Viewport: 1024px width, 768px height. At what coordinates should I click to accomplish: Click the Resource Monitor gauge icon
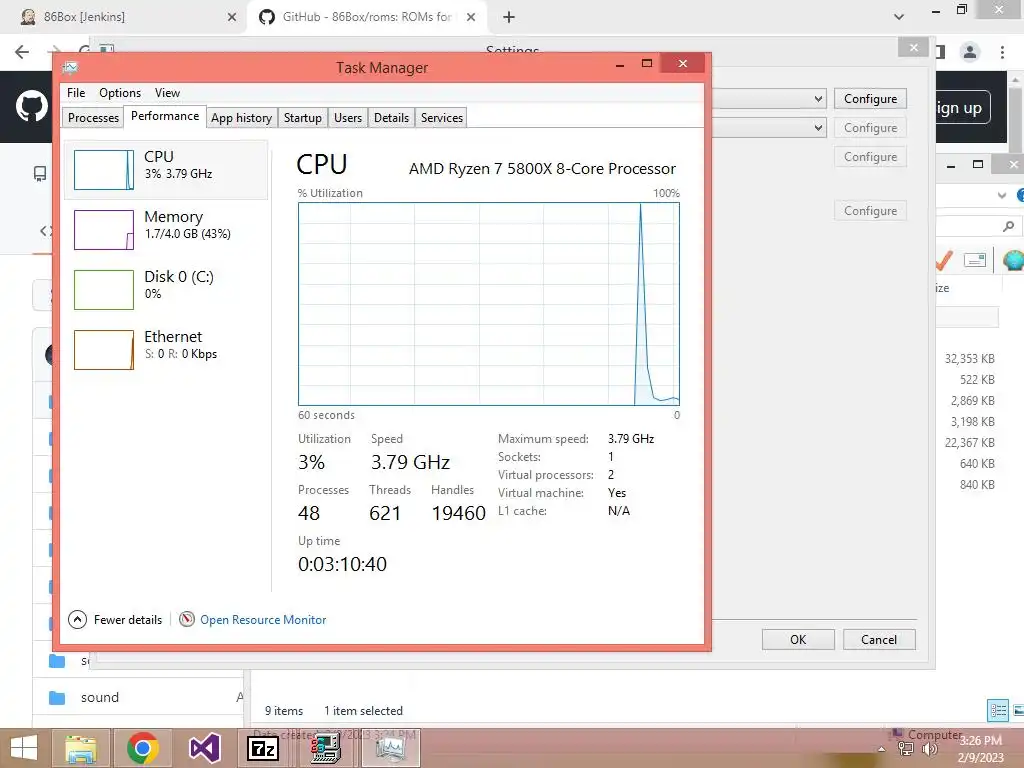click(187, 618)
